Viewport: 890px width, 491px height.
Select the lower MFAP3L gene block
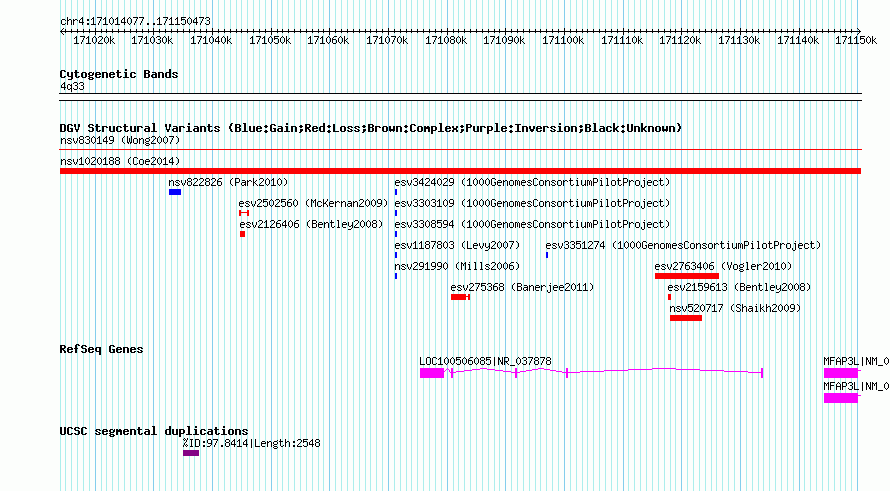841,398
